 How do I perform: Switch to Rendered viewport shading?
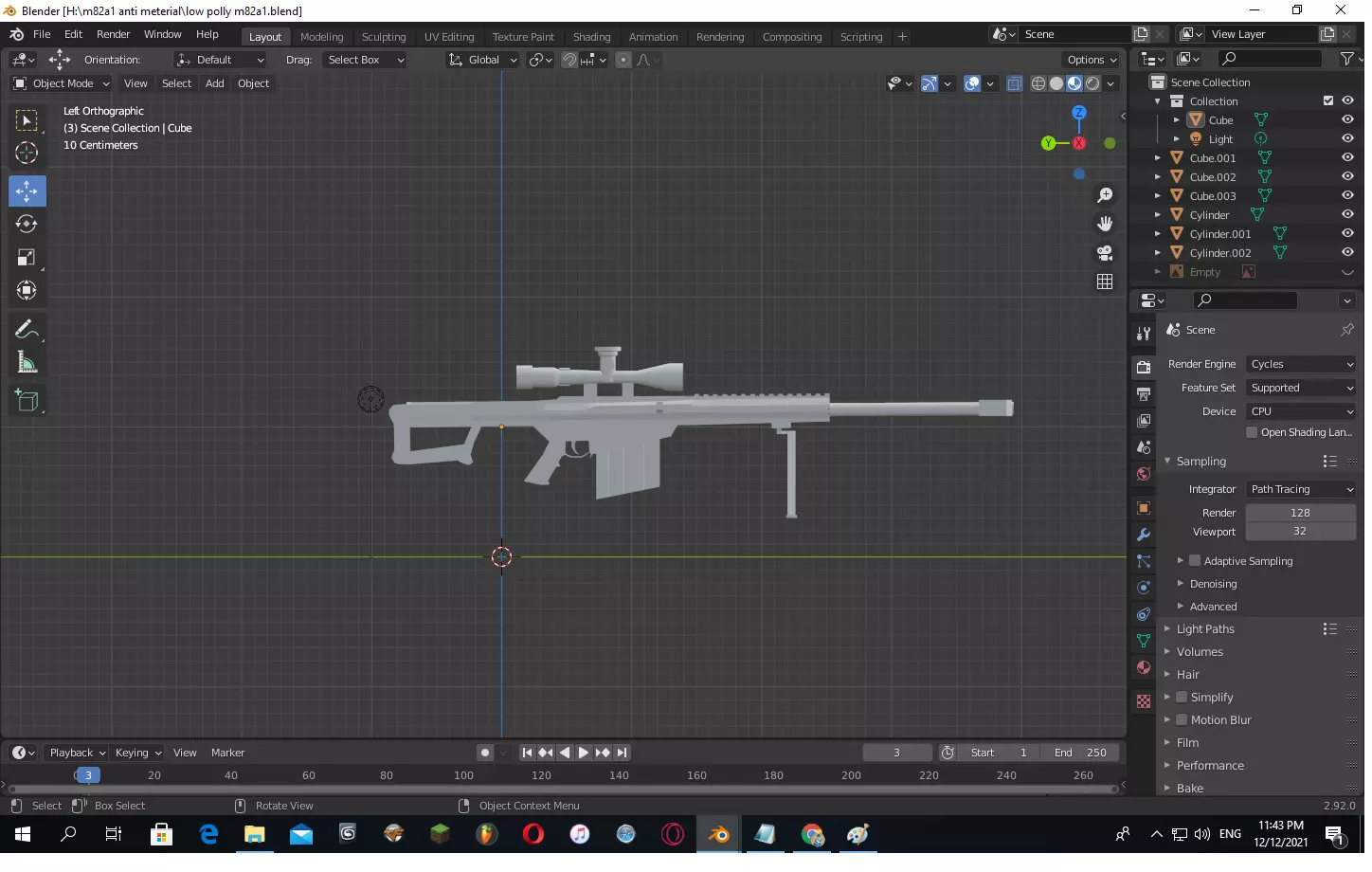click(x=1092, y=84)
